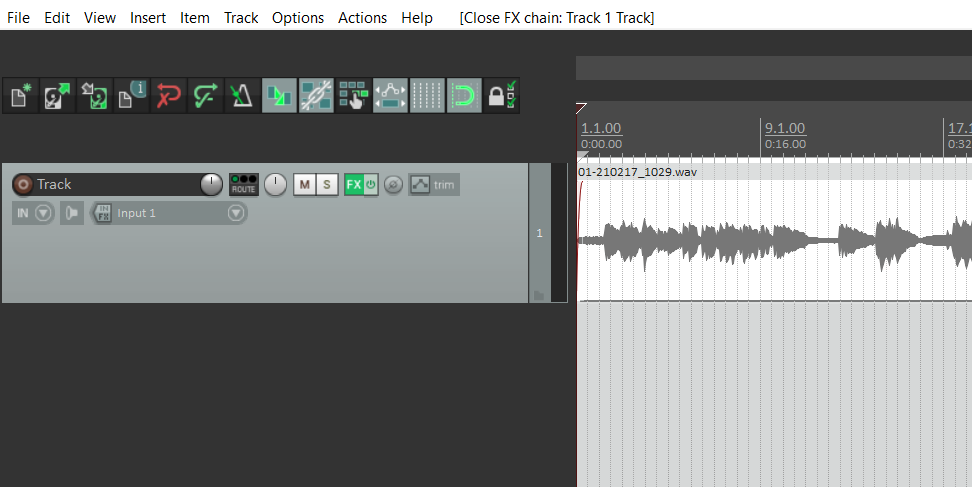Open the input FX button
Image resolution: width=972 pixels, height=487 pixels.
103,213
